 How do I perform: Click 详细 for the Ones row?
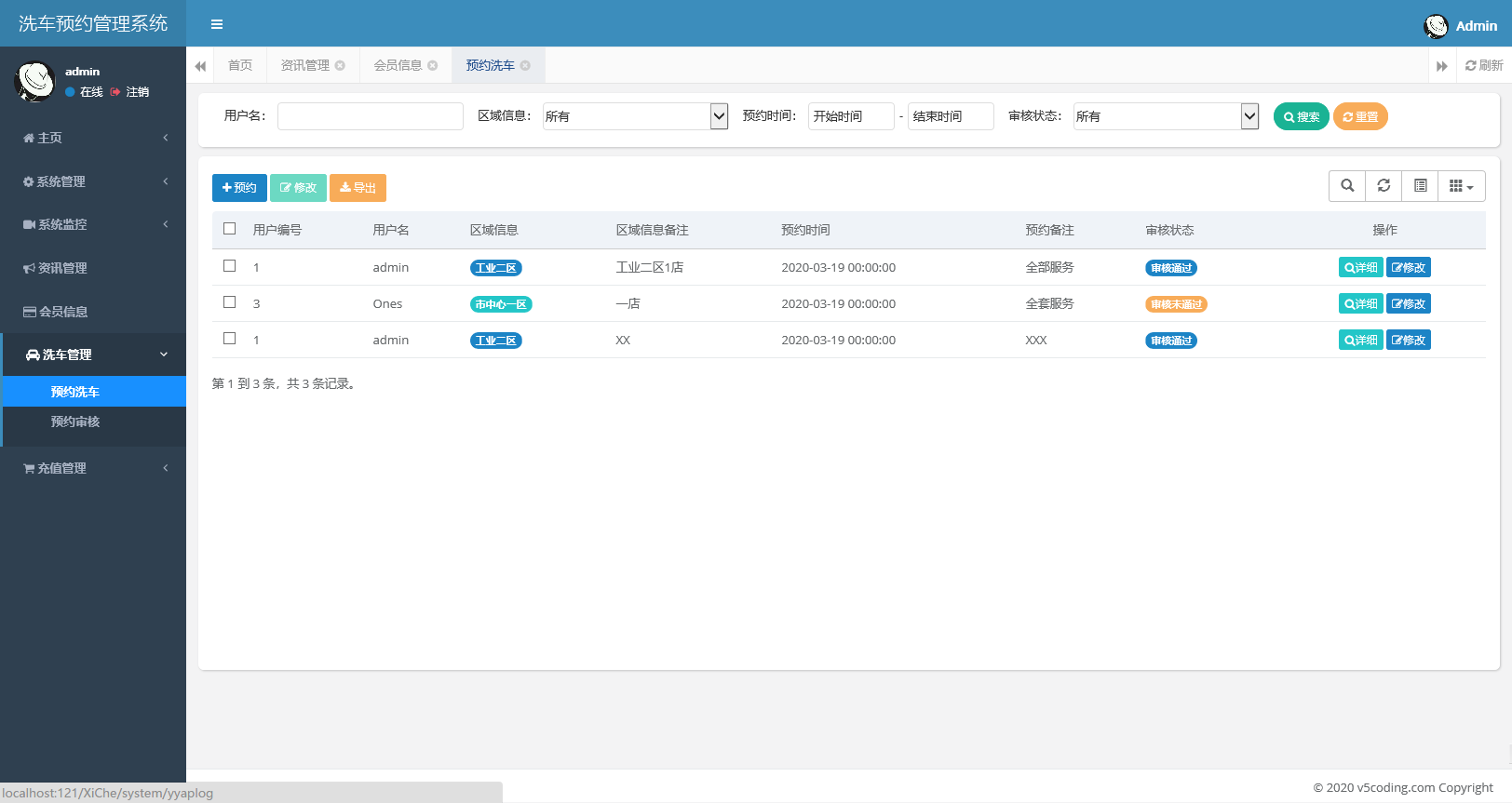[x=1360, y=303]
